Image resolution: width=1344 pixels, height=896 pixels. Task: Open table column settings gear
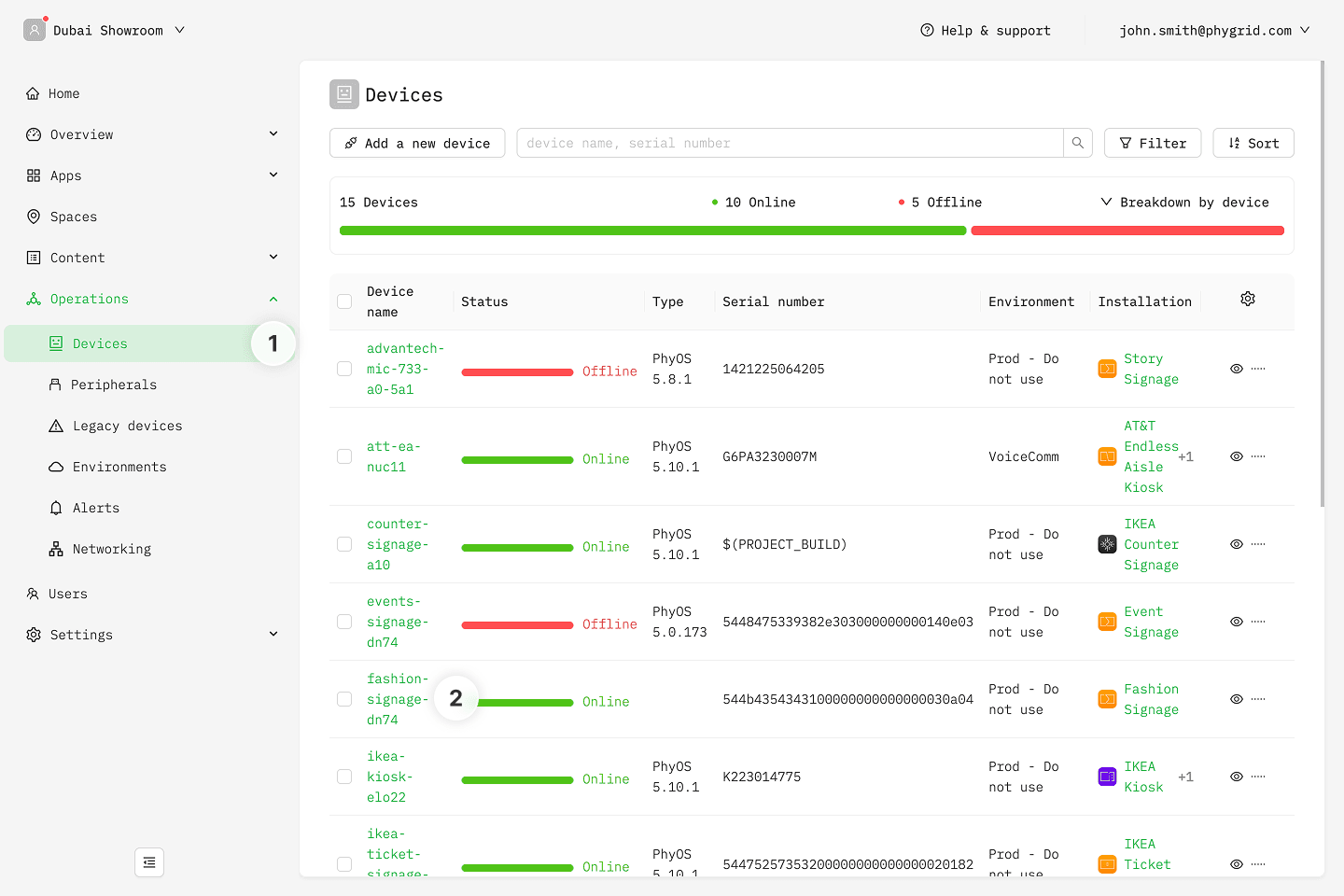pyautogui.click(x=1248, y=299)
